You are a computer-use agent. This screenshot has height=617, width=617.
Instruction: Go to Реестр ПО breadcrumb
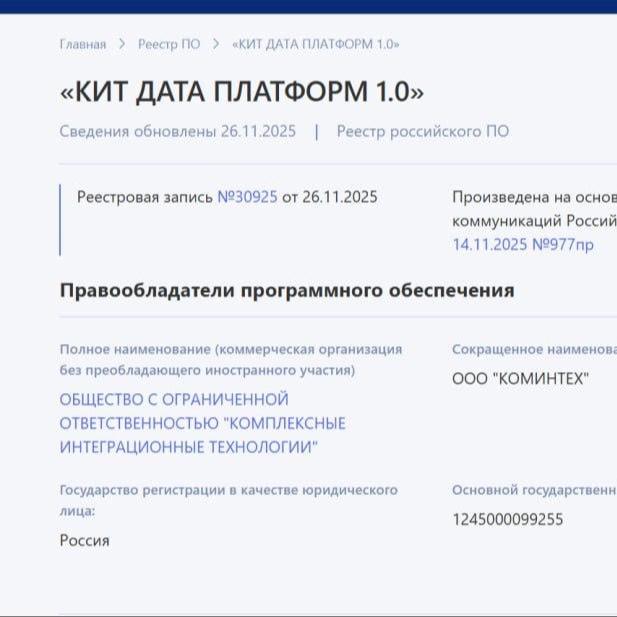click(168, 45)
